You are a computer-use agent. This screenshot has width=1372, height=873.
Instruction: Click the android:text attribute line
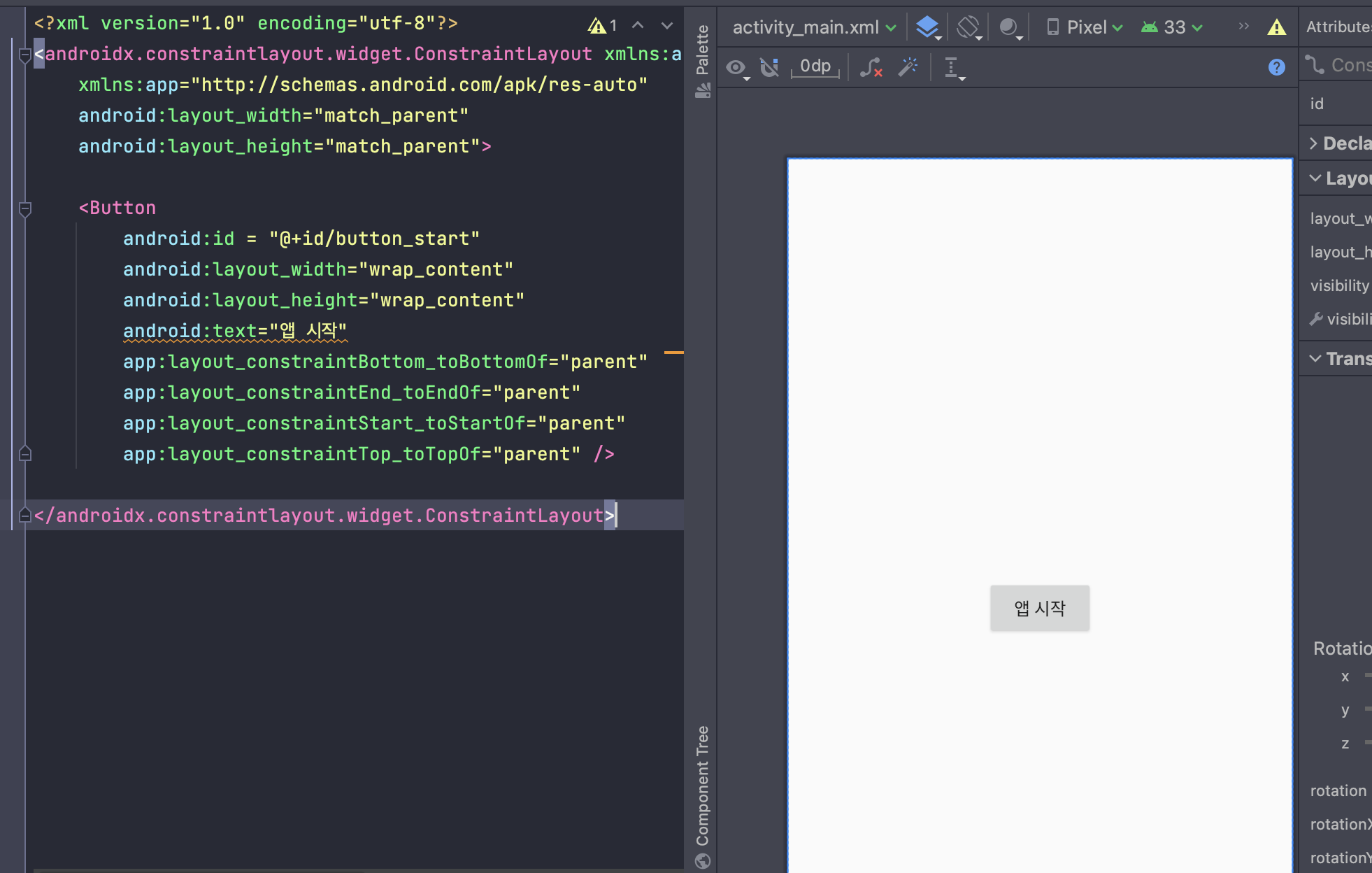(x=235, y=331)
